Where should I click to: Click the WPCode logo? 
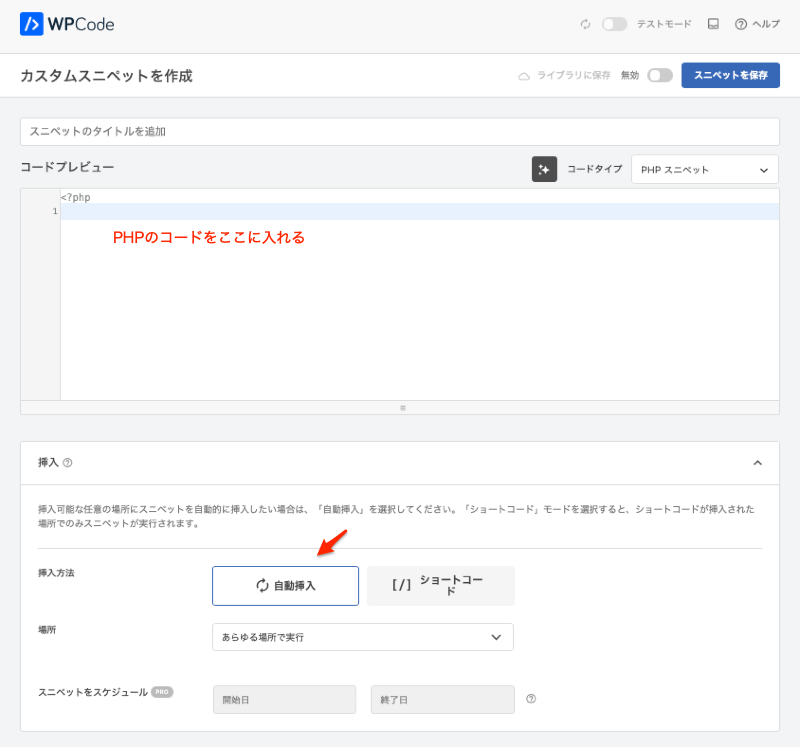pyautogui.click(x=67, y=24)
